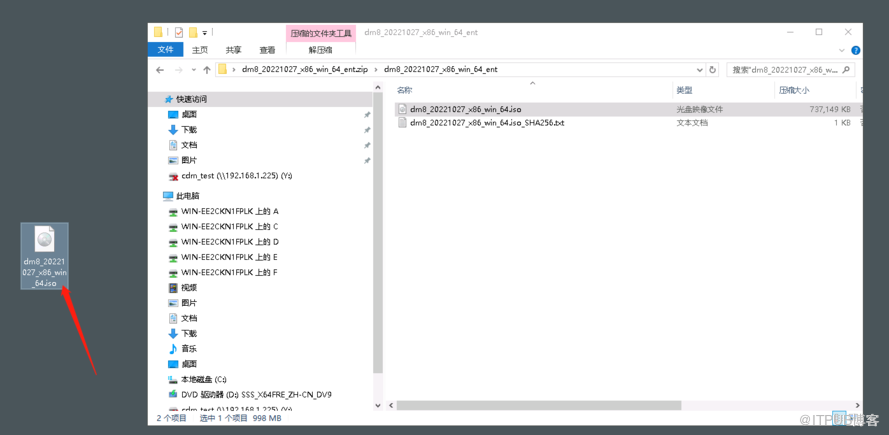Click the search box input field
889x435 pixels.
785,70
